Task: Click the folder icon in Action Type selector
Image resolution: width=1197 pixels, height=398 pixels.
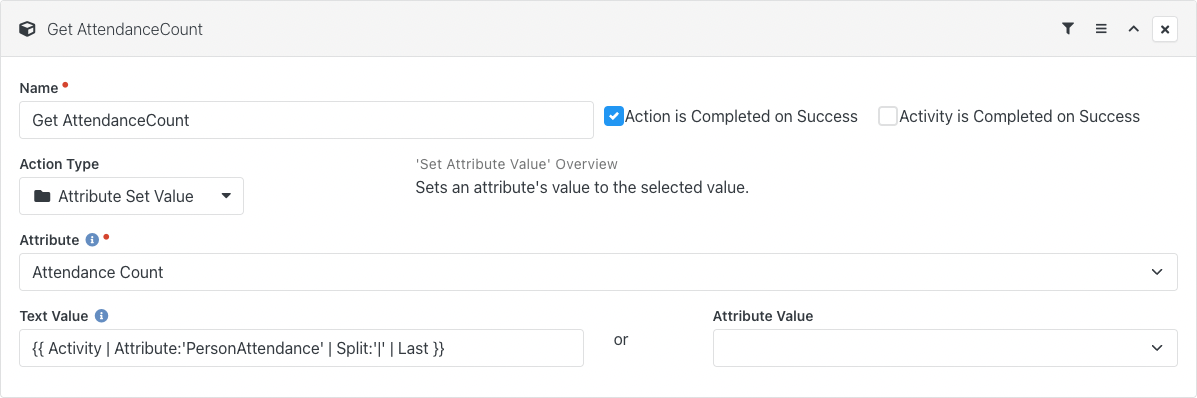Action: (x=43, y=196)
